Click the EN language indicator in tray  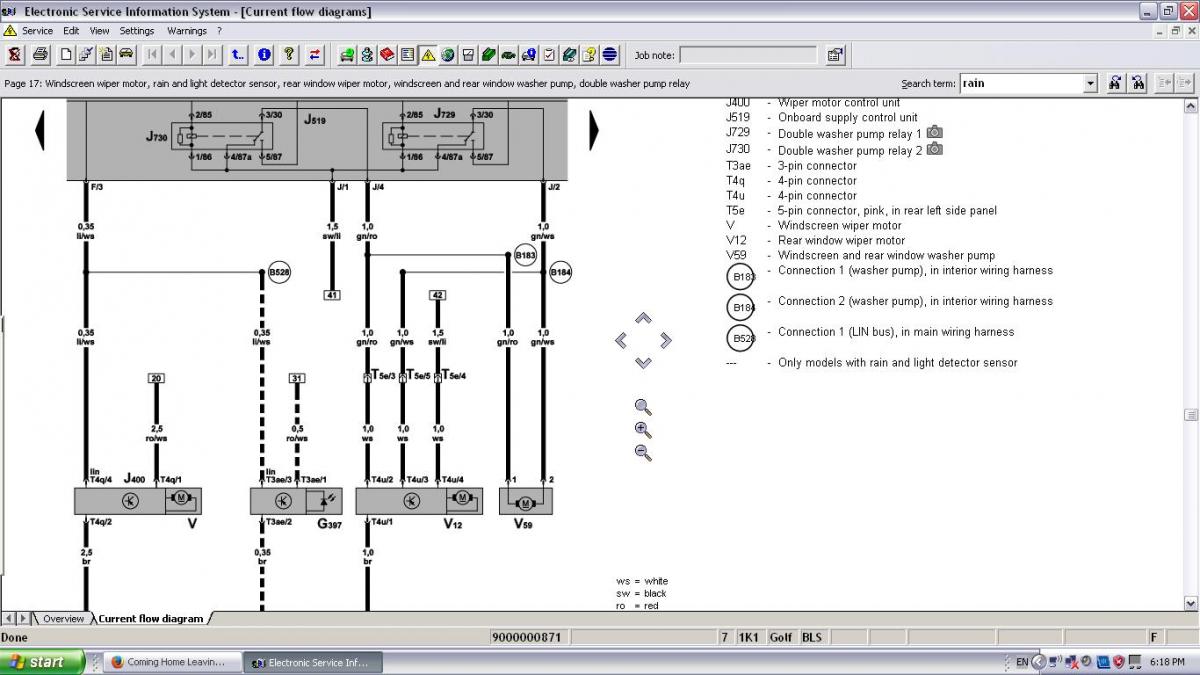point(1022,662)
